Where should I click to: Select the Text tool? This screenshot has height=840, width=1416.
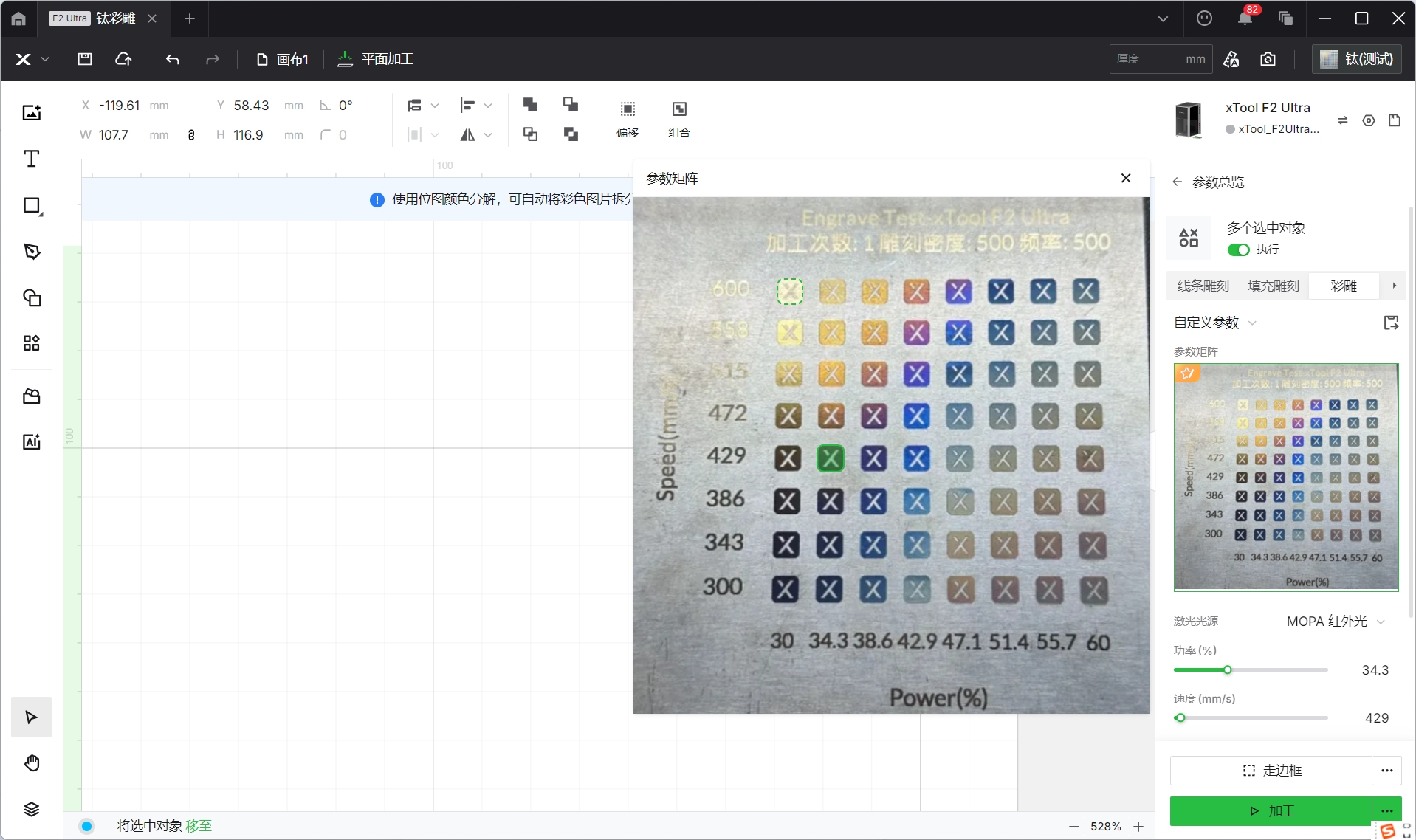pos(31,159)
